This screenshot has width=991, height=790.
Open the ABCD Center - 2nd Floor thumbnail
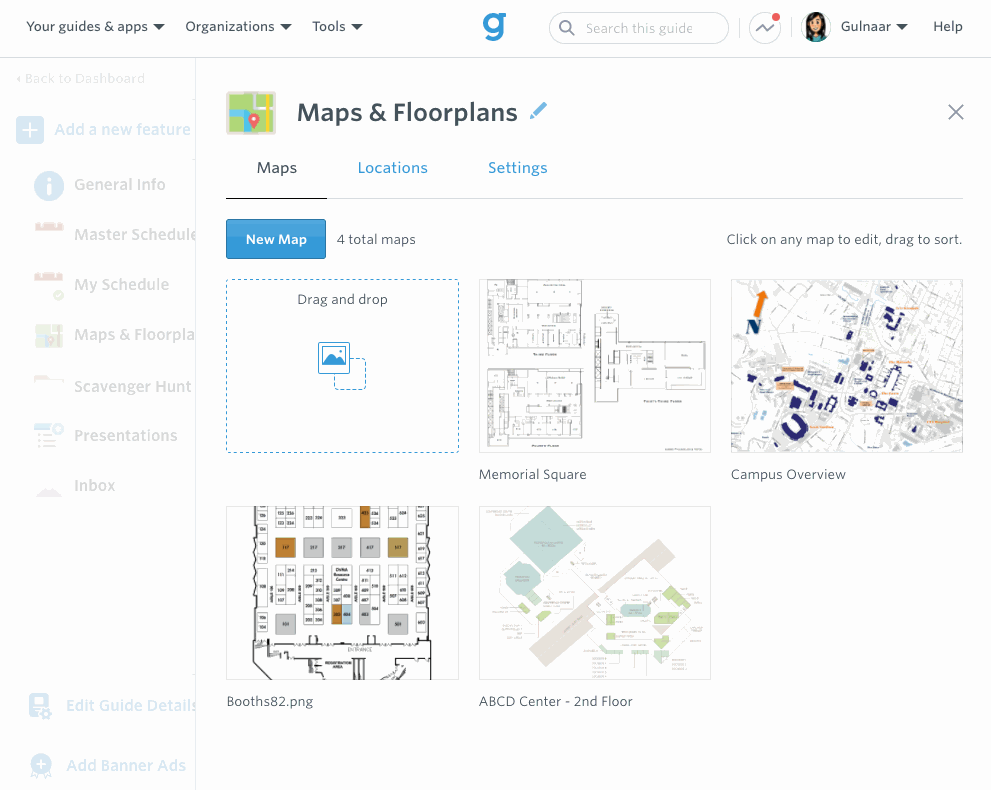click(x=595, y=593)
